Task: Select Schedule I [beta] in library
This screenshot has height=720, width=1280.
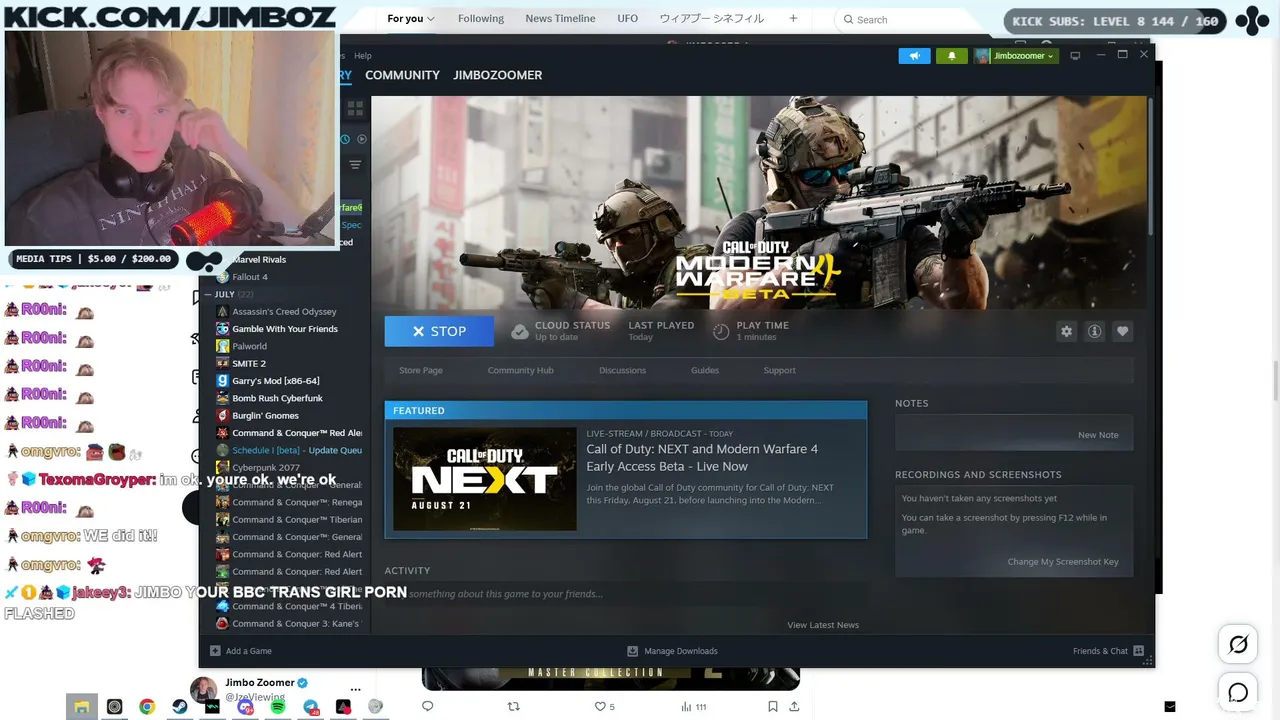Action: tap(289, 450)
